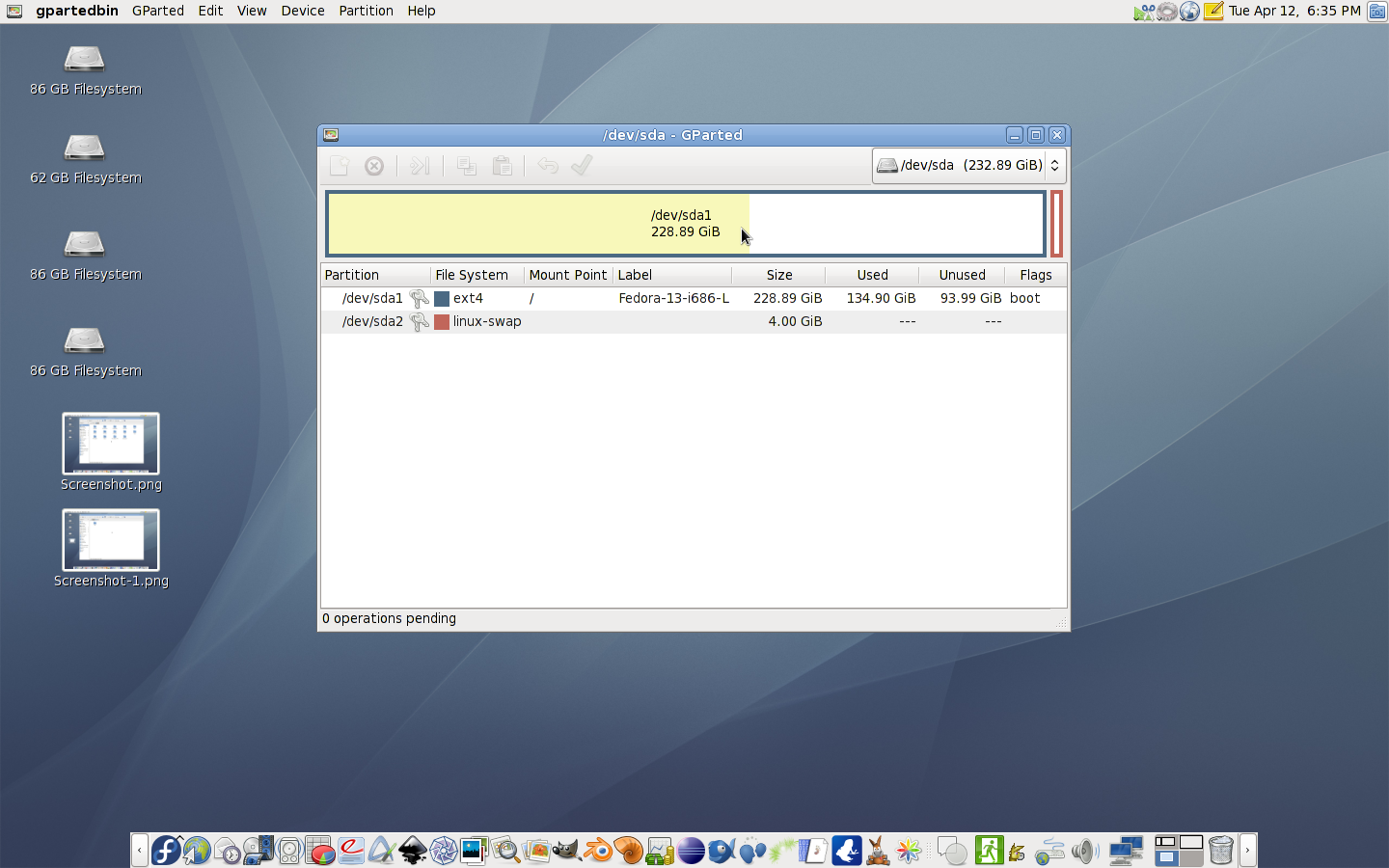This screenshot has height=868, width=1389.
Task: Click the key lock icon beside /dev/sda1
Action: point(419,298)
